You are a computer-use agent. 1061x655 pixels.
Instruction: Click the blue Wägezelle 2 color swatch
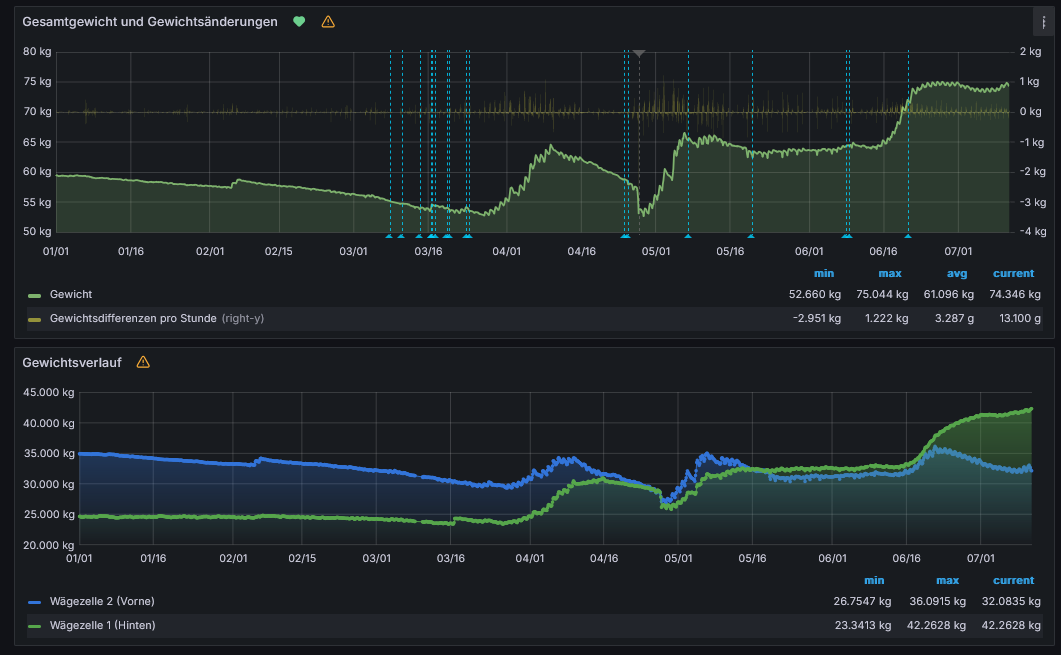35,602
